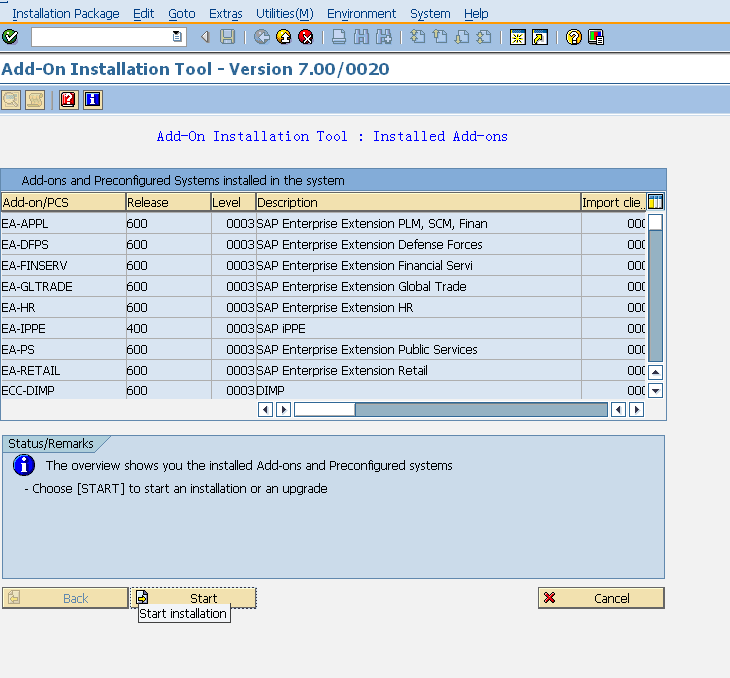Click the green checkmark Enter icon
730x678 pixels.
(x=10, y=37)
